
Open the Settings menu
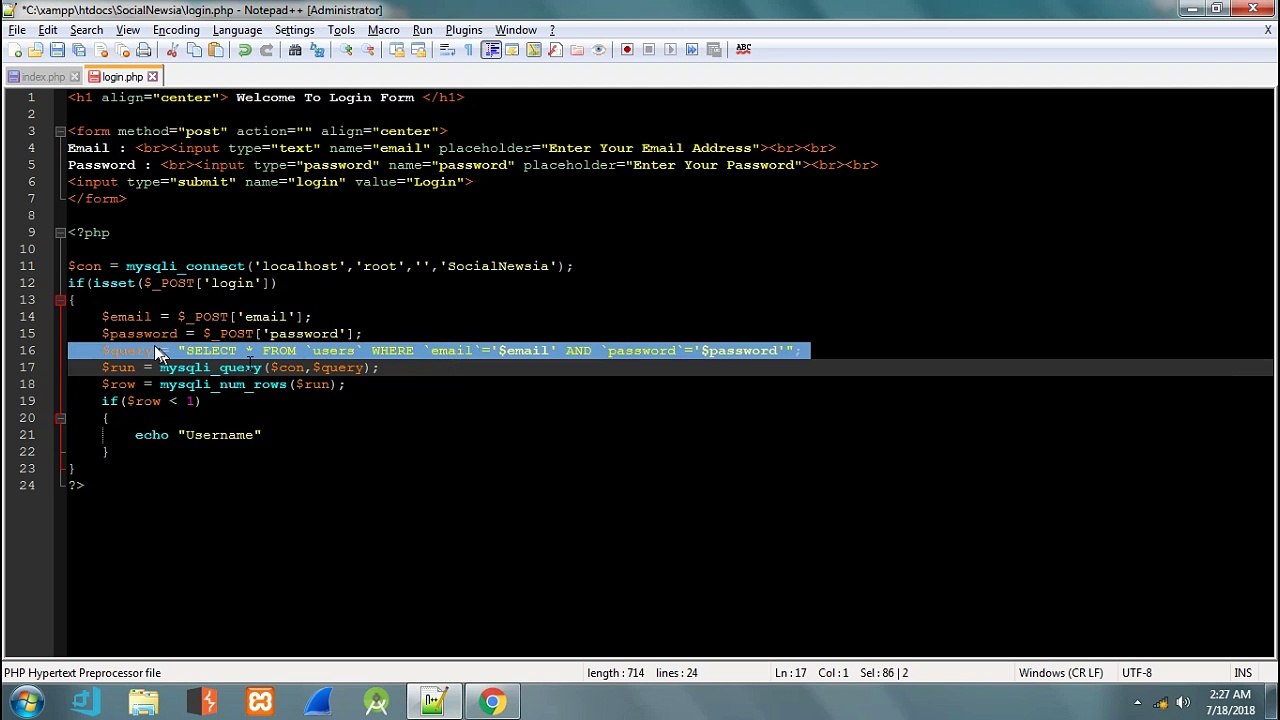(294, 30)
